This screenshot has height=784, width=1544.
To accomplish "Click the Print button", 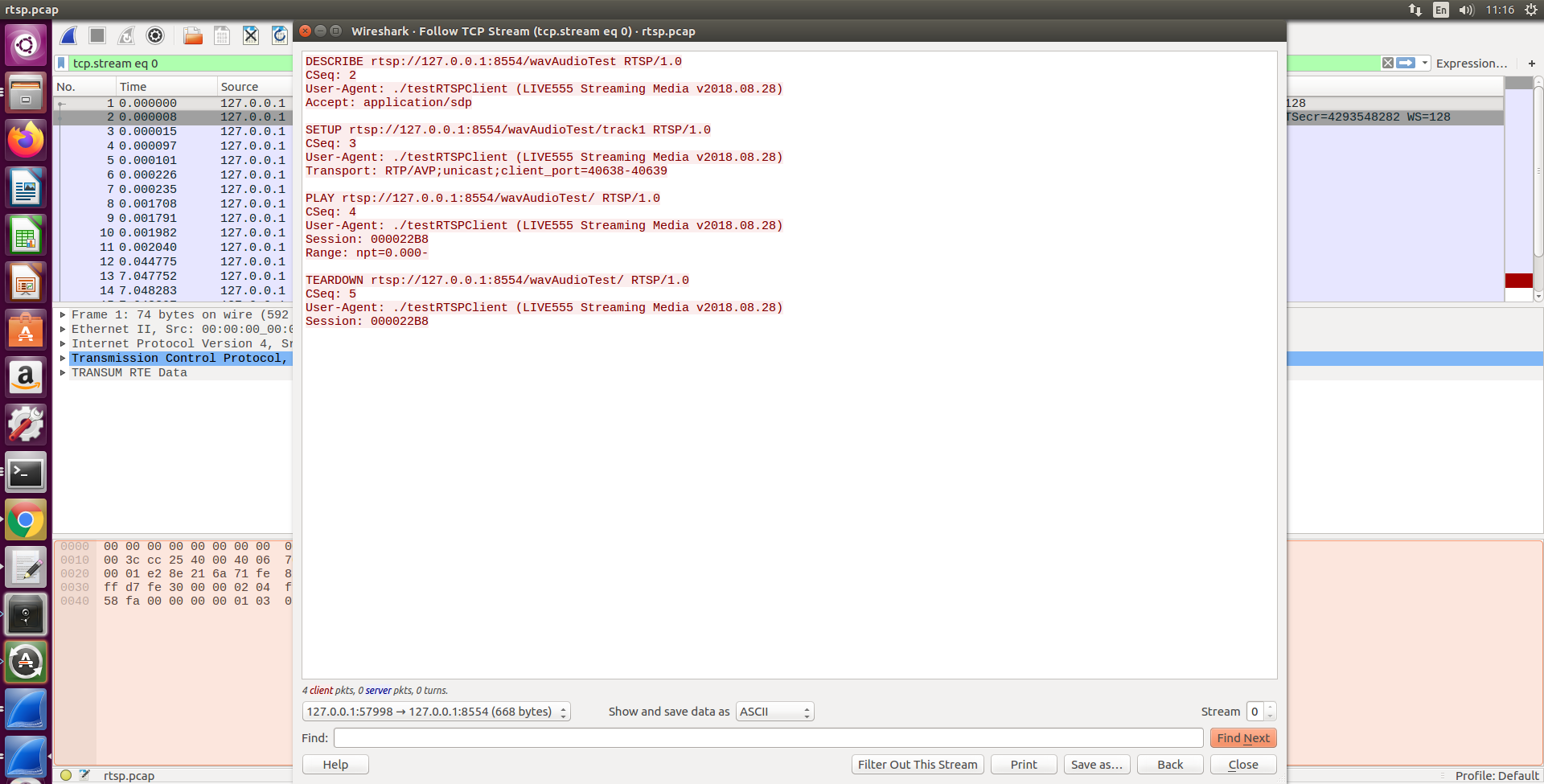I will 1024,765.
